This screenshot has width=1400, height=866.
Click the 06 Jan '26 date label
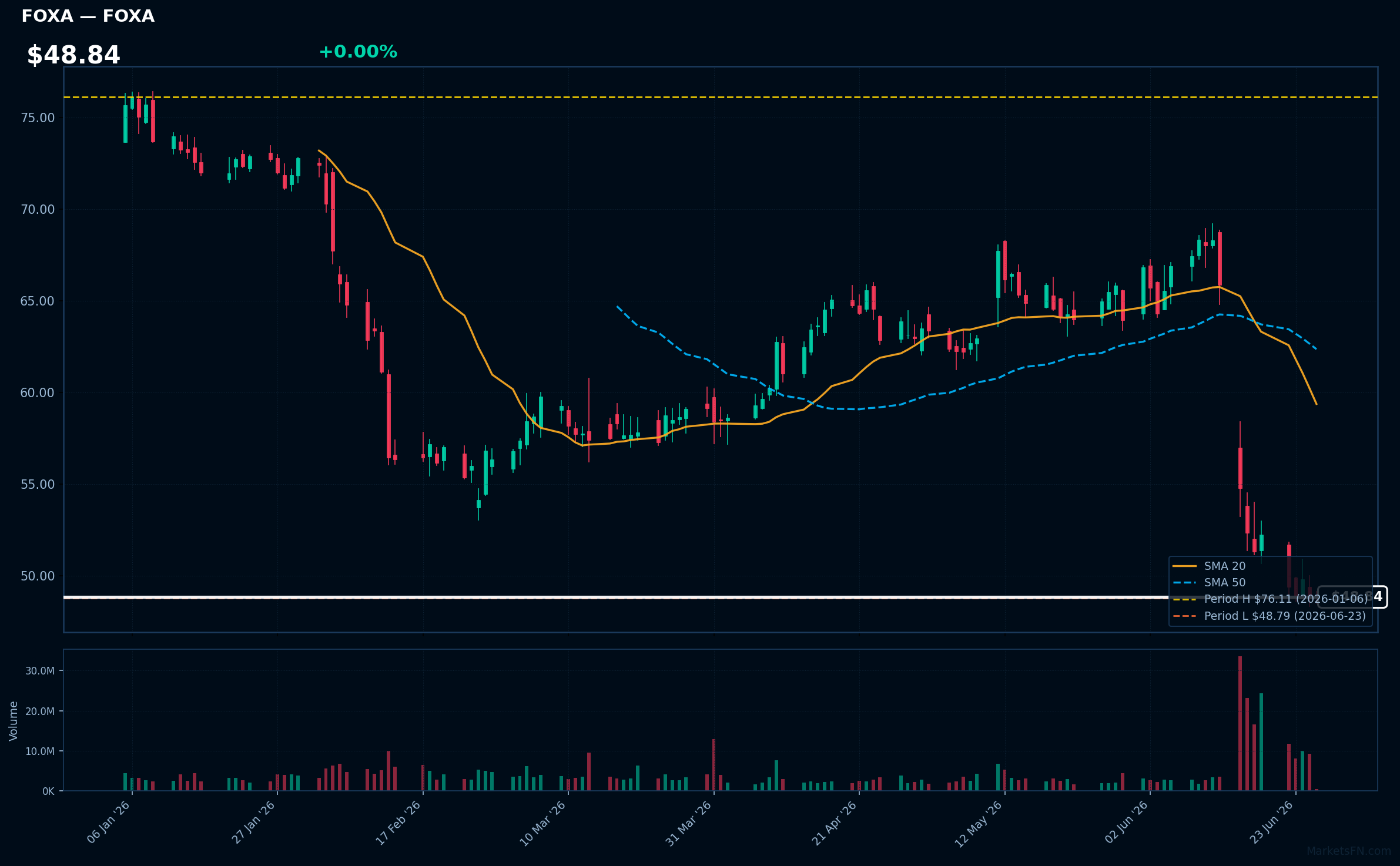point(109,823)
